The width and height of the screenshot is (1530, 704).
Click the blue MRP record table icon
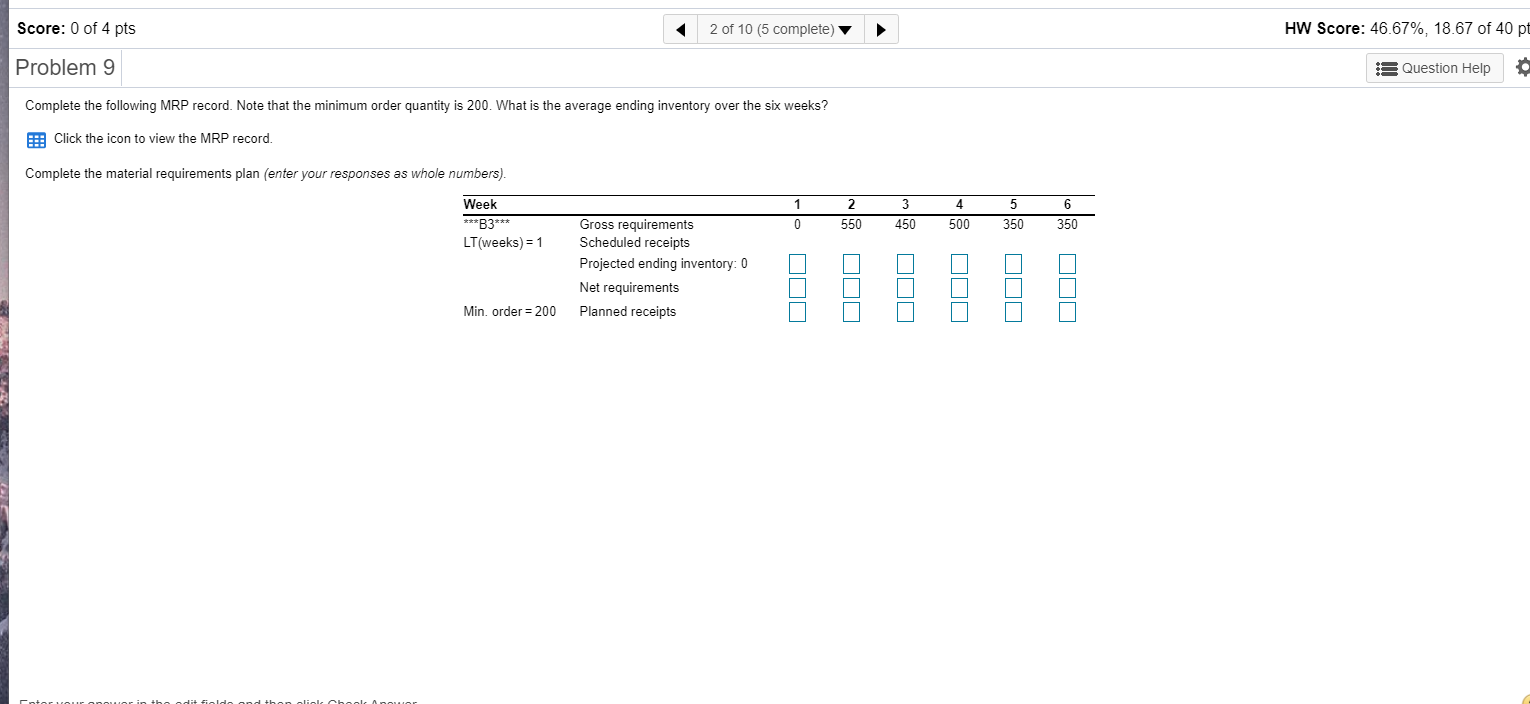tap(36, 139)
